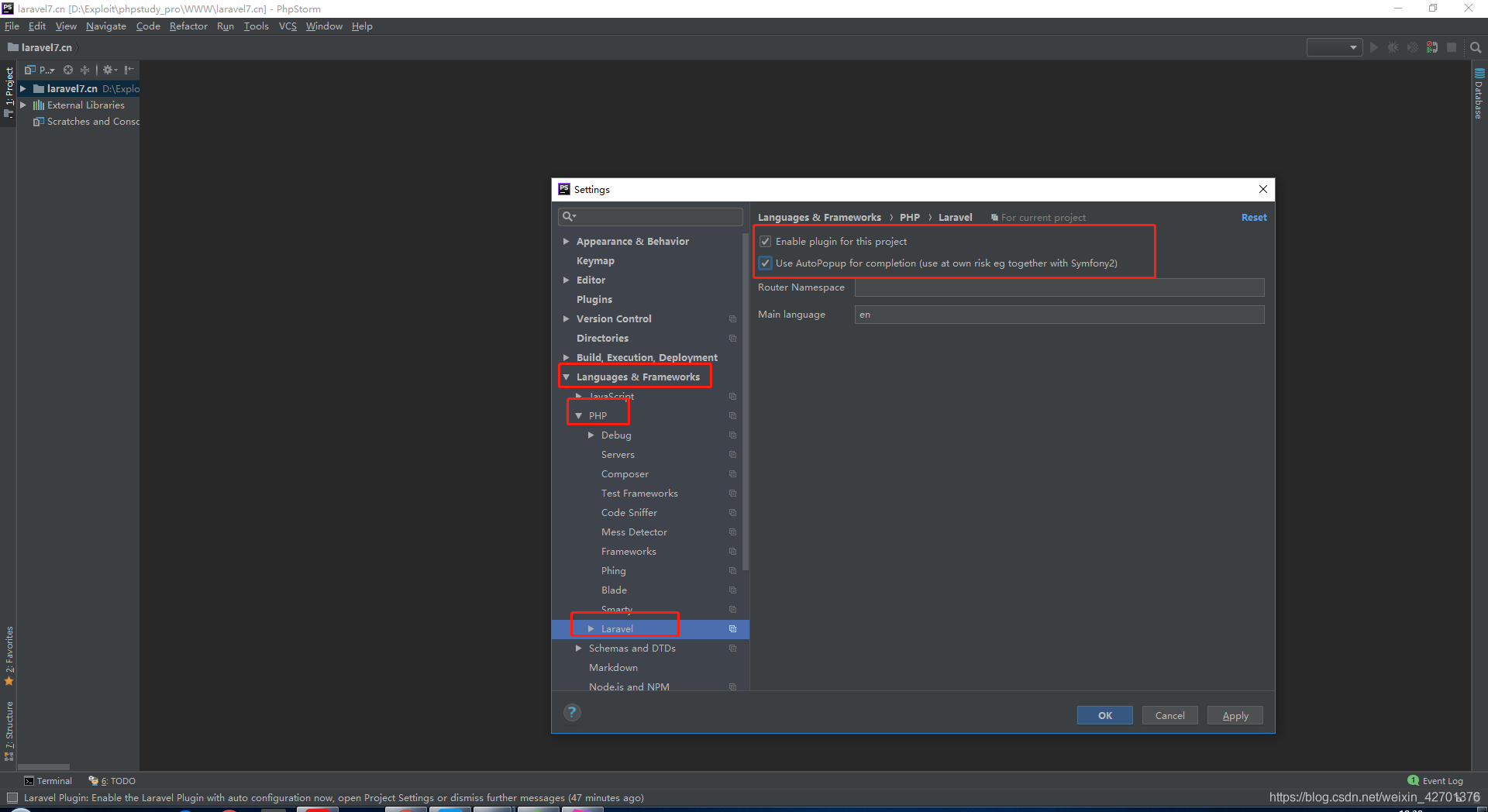Select Keymap in settings tree
Image resolution: width=1488 pixels, height=812 pixels.
tap(595, 261)
